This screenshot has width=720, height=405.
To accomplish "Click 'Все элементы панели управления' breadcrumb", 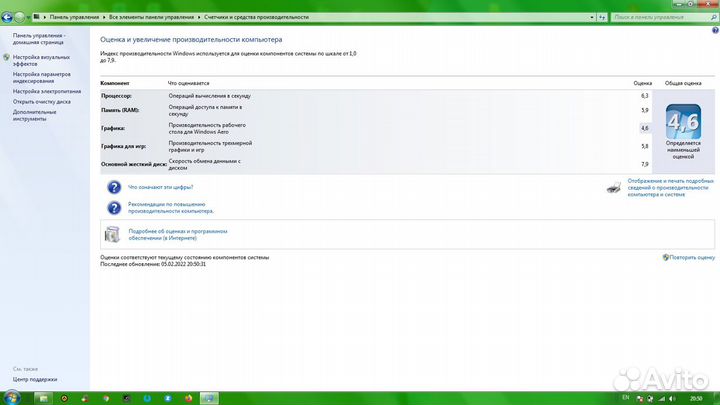I will [x=151, y=17].
